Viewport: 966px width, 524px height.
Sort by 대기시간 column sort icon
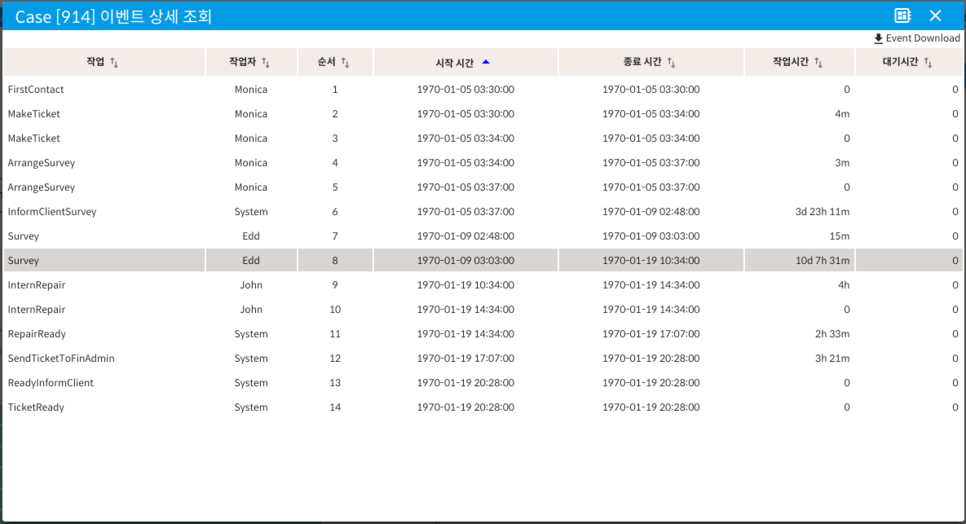(928, 63)
